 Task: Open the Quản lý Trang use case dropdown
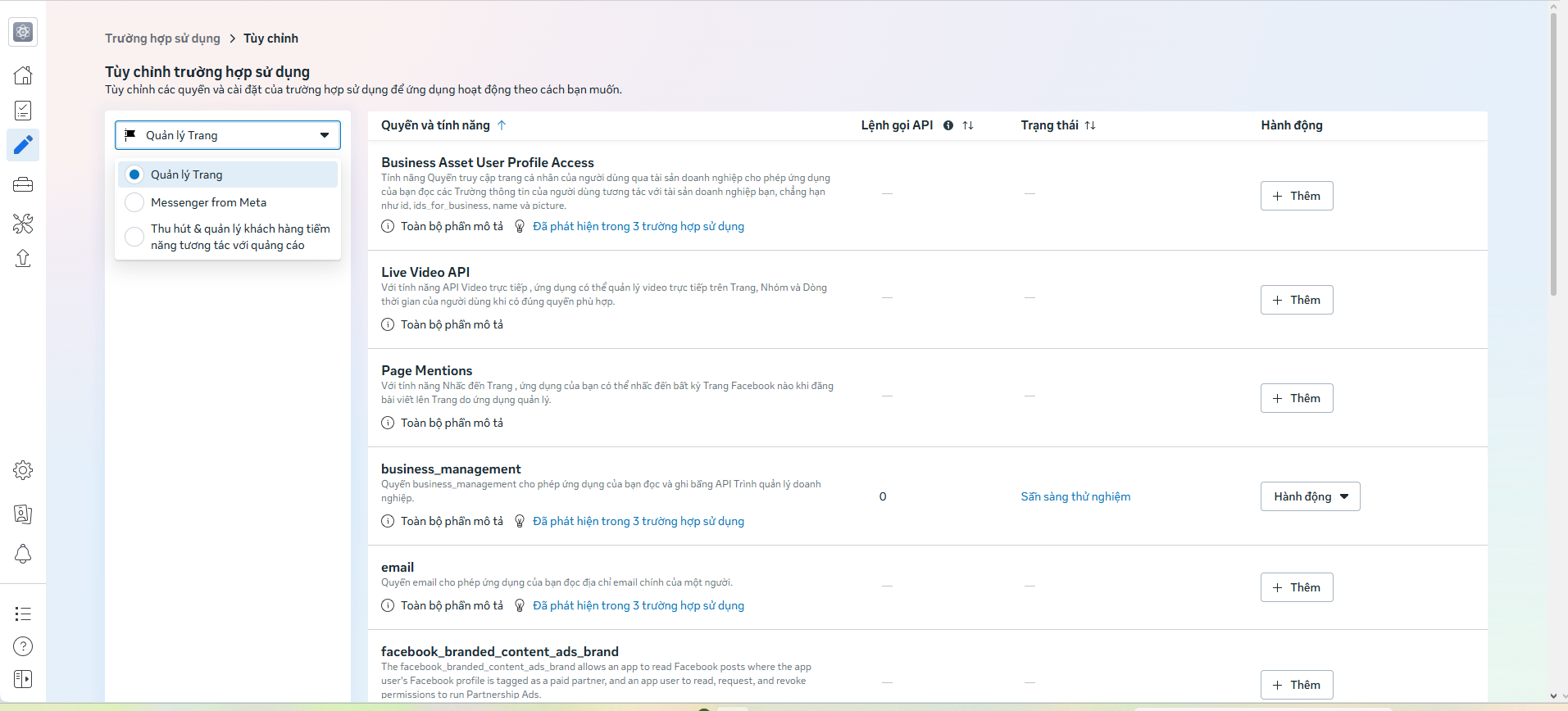pos(228,135)
